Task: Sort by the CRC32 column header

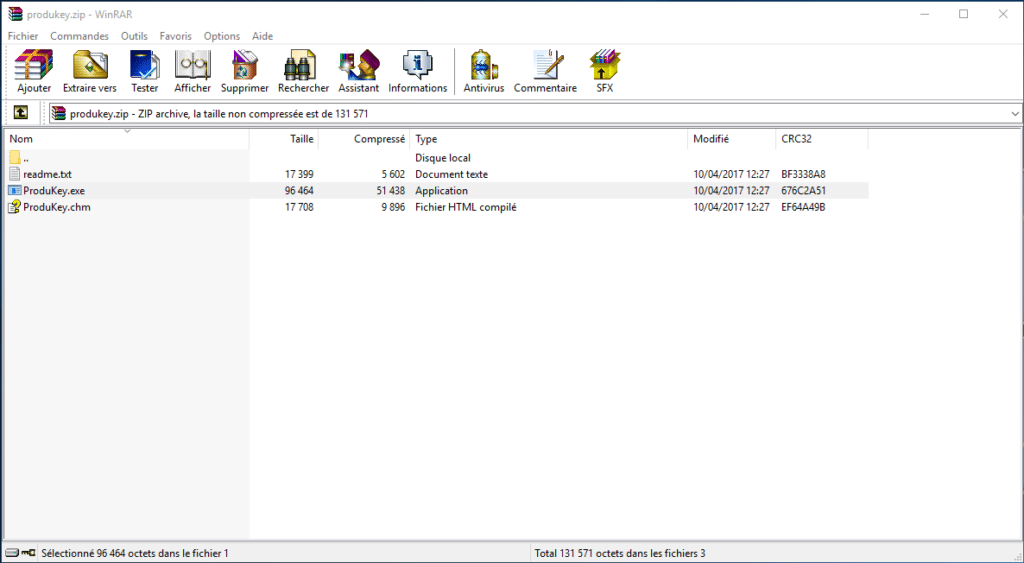Action: (822, 139)
